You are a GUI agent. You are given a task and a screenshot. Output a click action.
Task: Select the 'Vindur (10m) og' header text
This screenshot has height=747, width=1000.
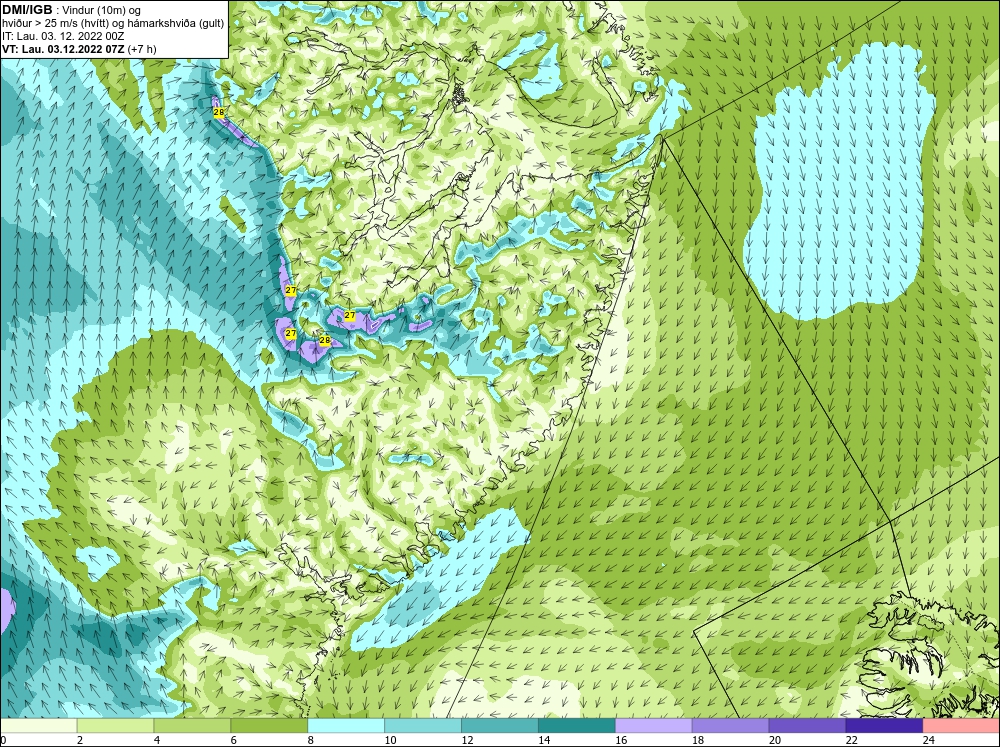click(102, 10)
